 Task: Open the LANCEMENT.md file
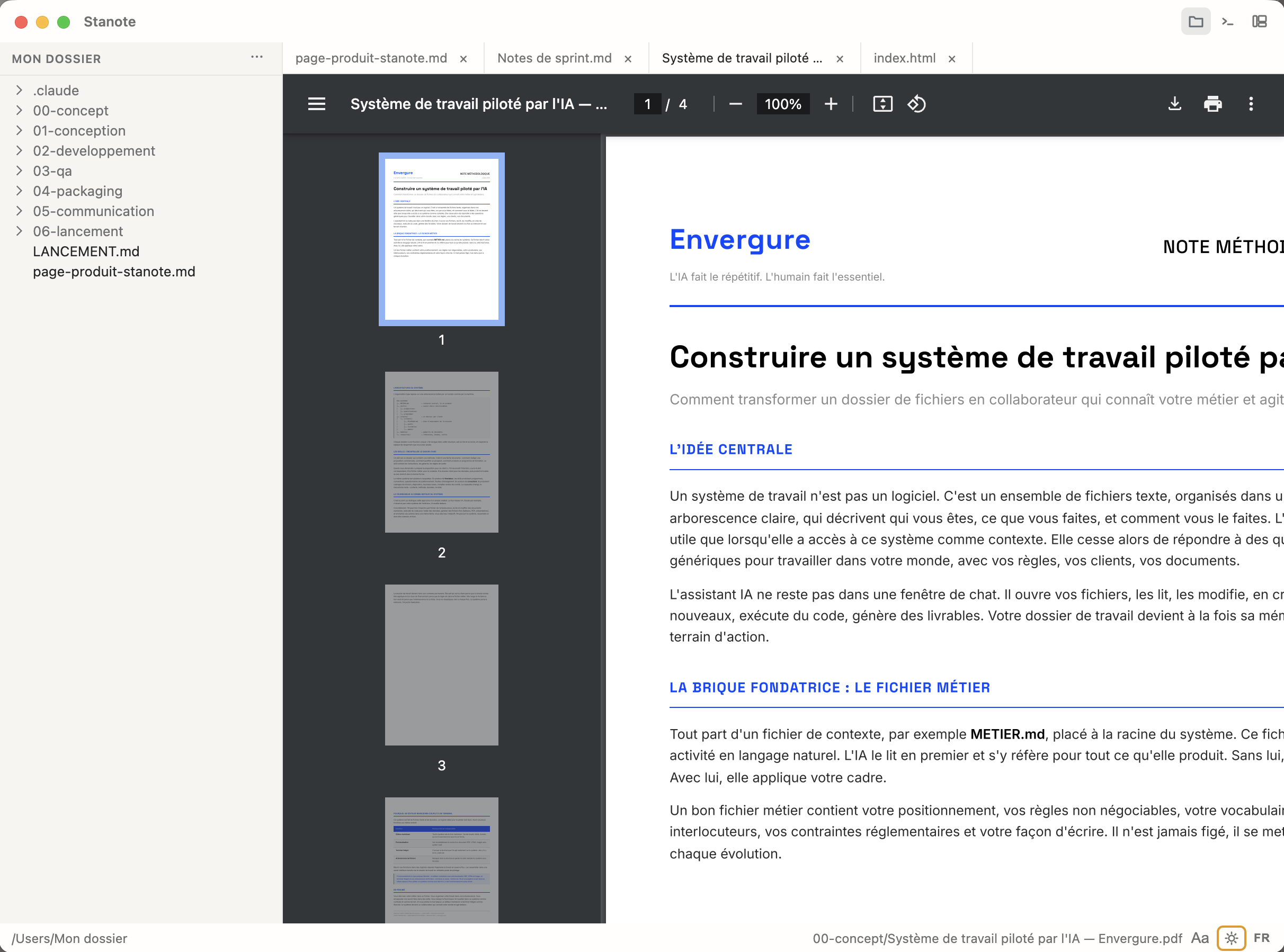click(86, 252)
